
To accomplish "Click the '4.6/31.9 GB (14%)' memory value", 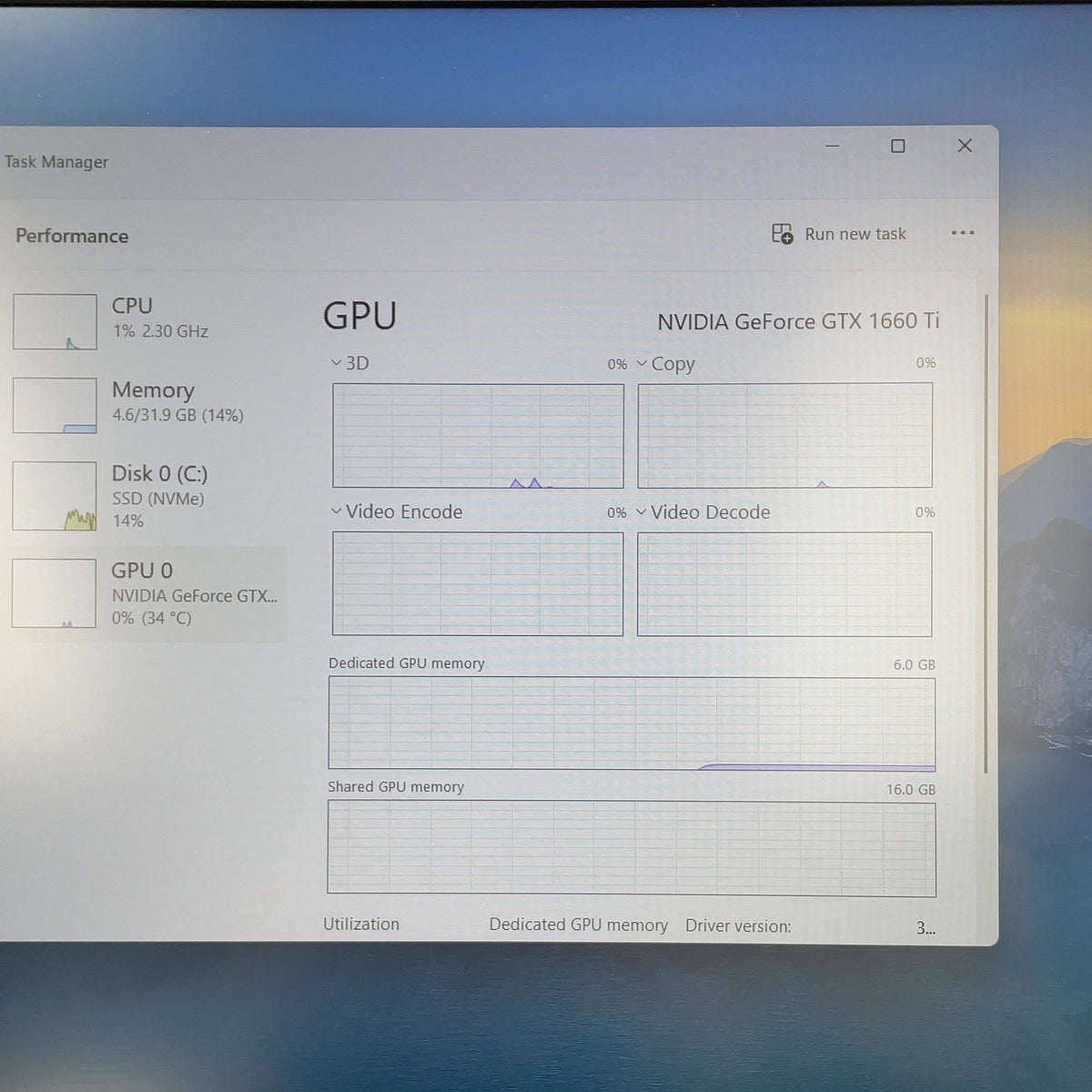I will click(177, 415).
